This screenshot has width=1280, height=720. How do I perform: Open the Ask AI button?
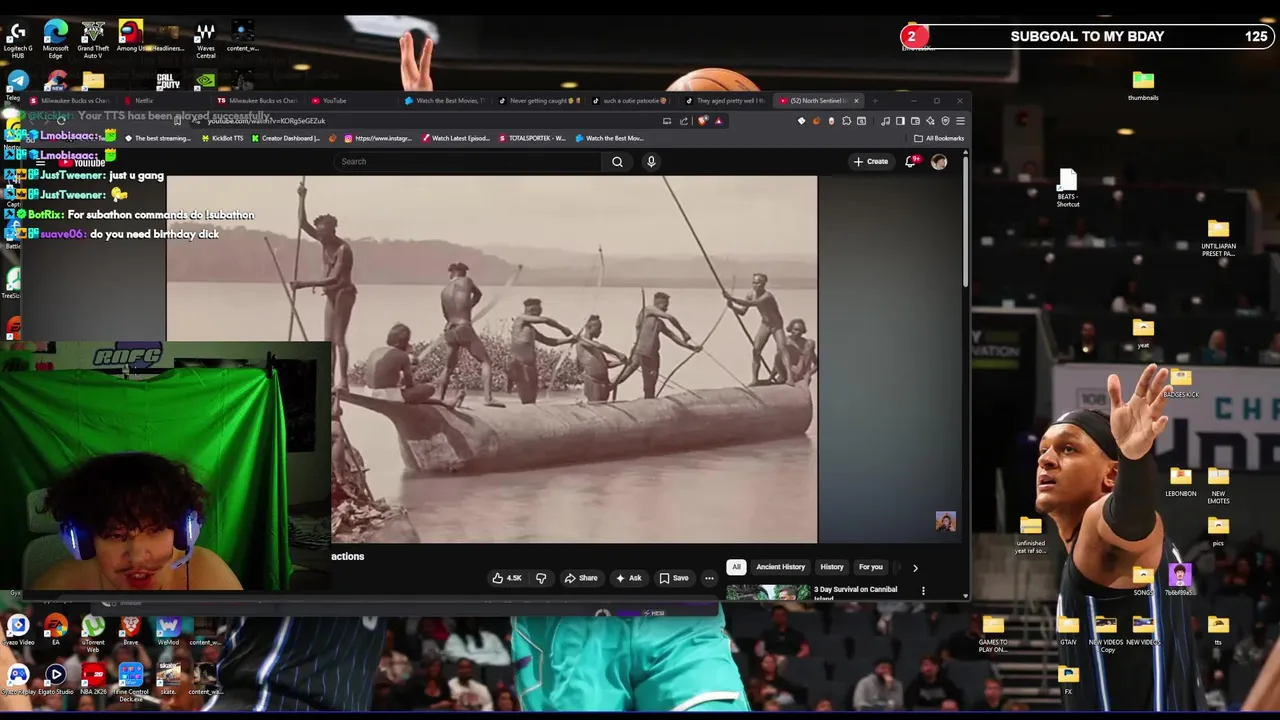click(x=628, y=578)
